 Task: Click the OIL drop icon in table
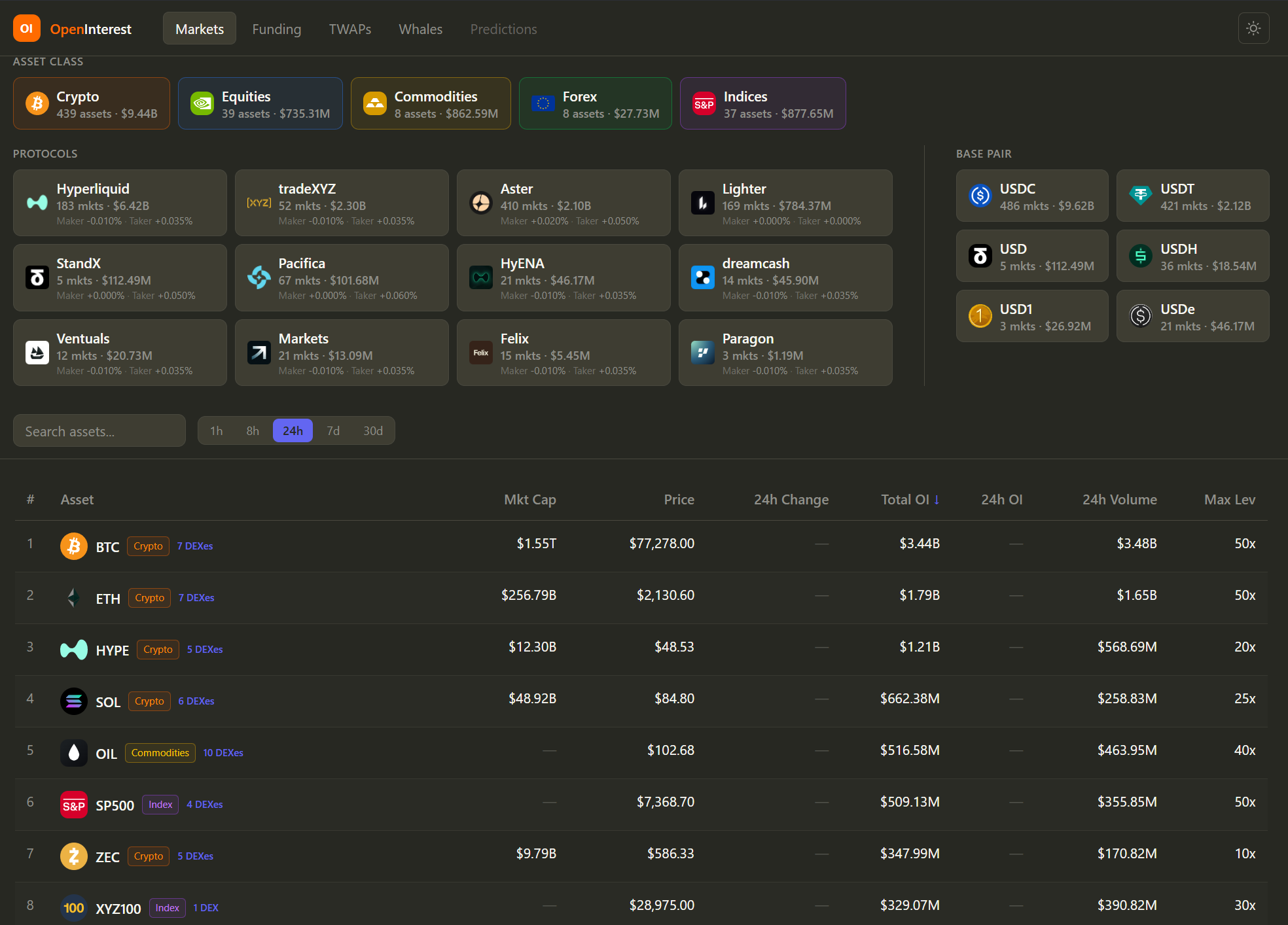(x=74, y=752)
